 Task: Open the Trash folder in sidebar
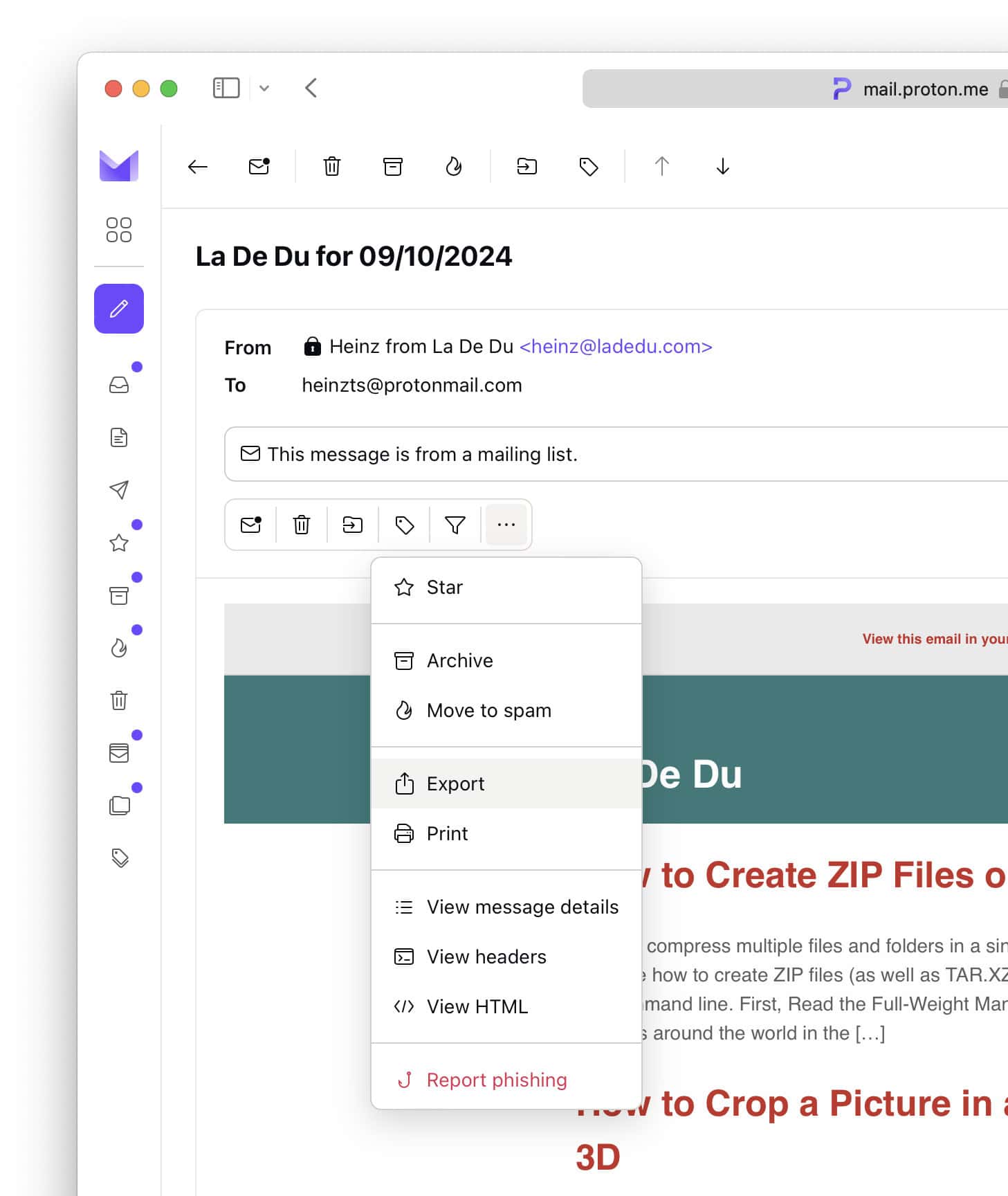click(x=119, y=700)
